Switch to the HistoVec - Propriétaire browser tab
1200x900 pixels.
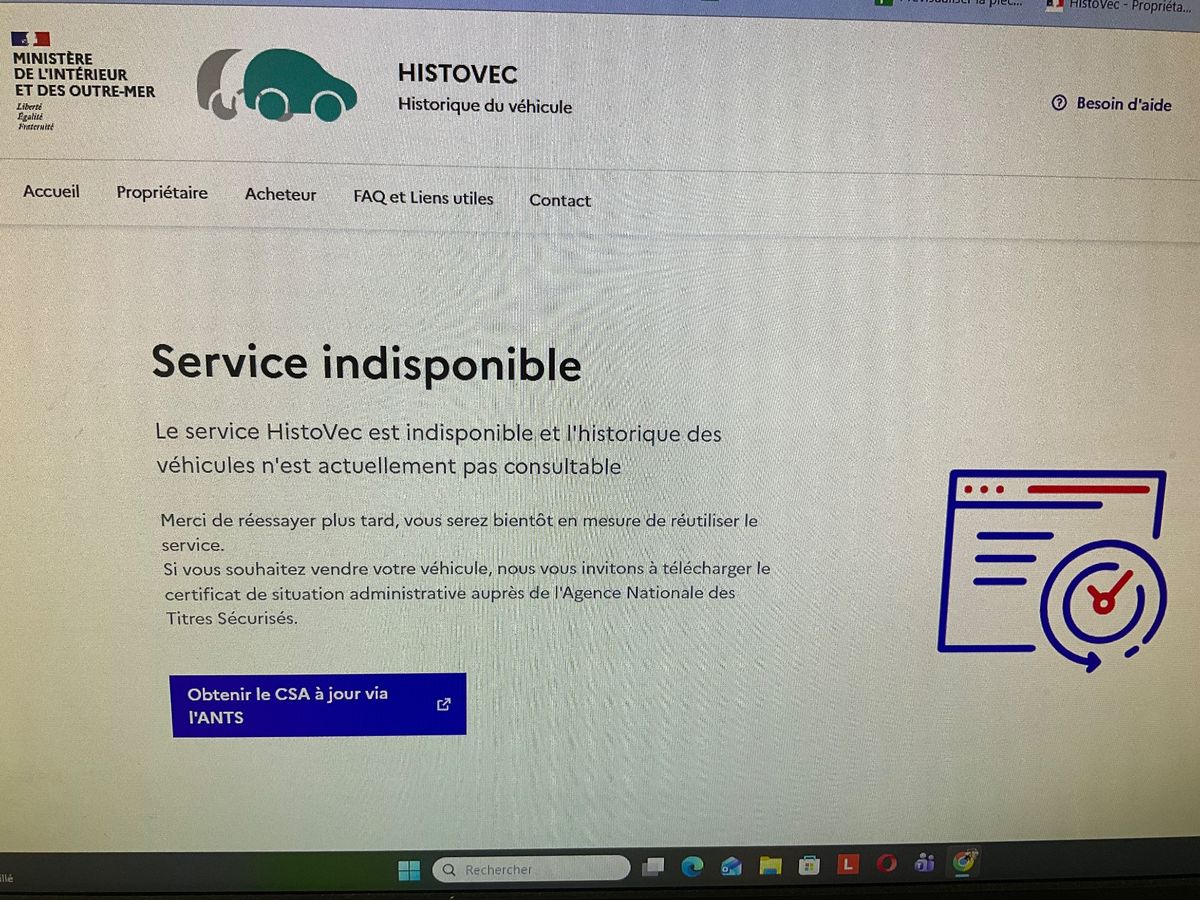click(x=1120, y=5)
